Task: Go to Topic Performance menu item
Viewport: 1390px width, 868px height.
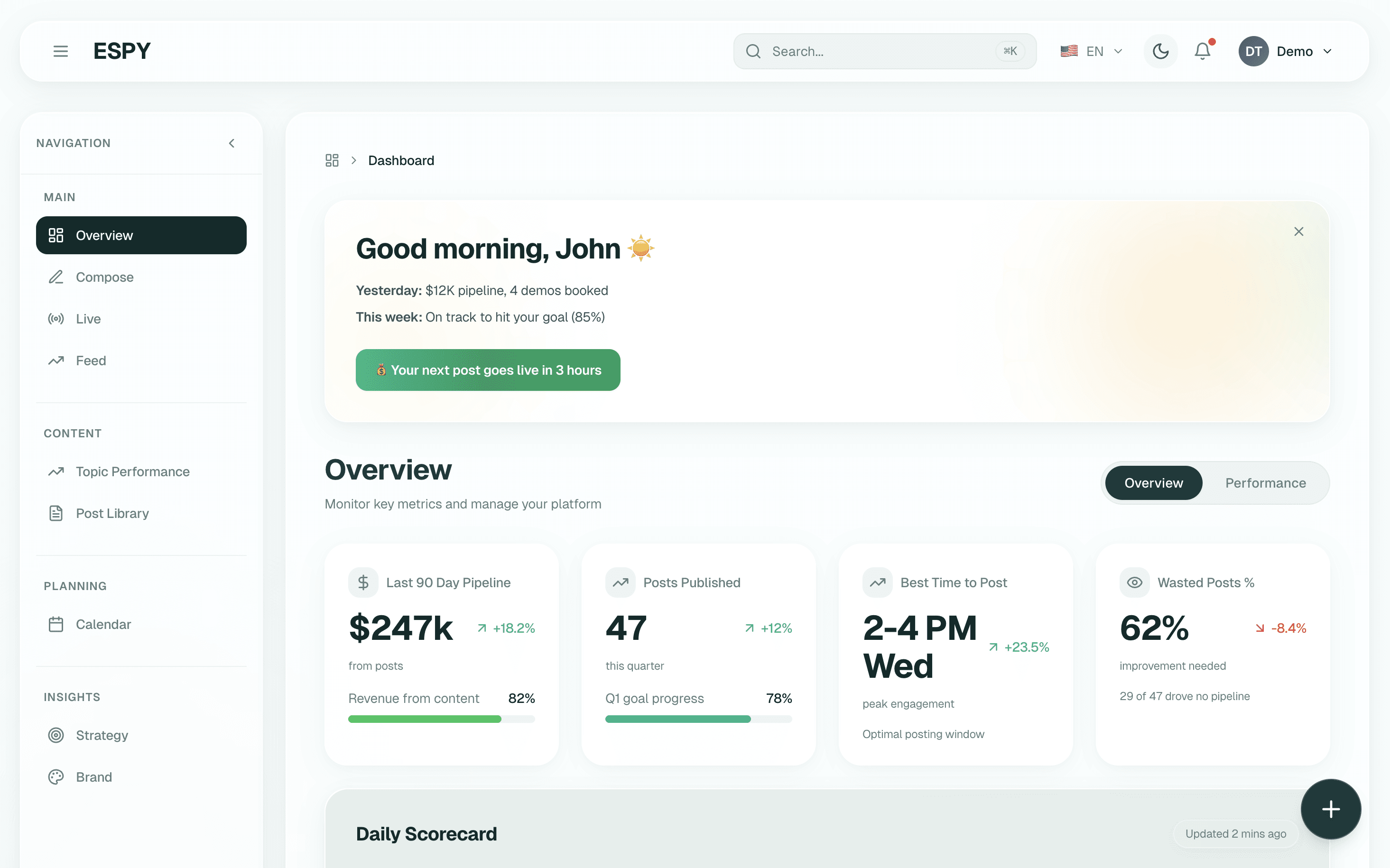Action: click(x=133, y=471)
